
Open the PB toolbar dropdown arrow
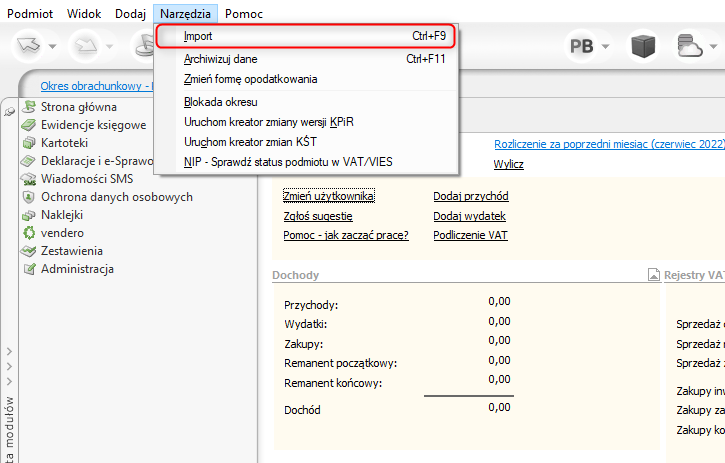tap(608, 46)
